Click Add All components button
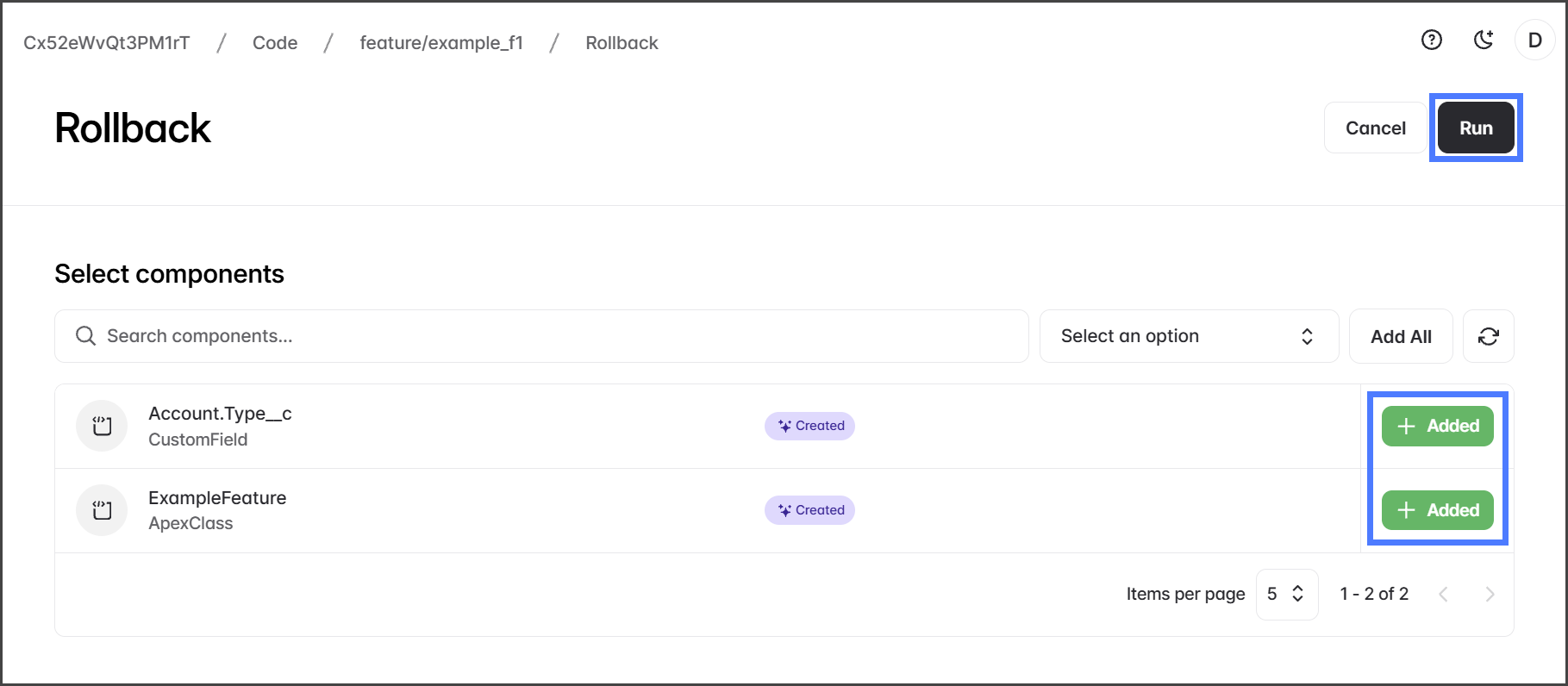Image resolution: width=1568 pixels, height=686 pixels. coord(1401,336)
